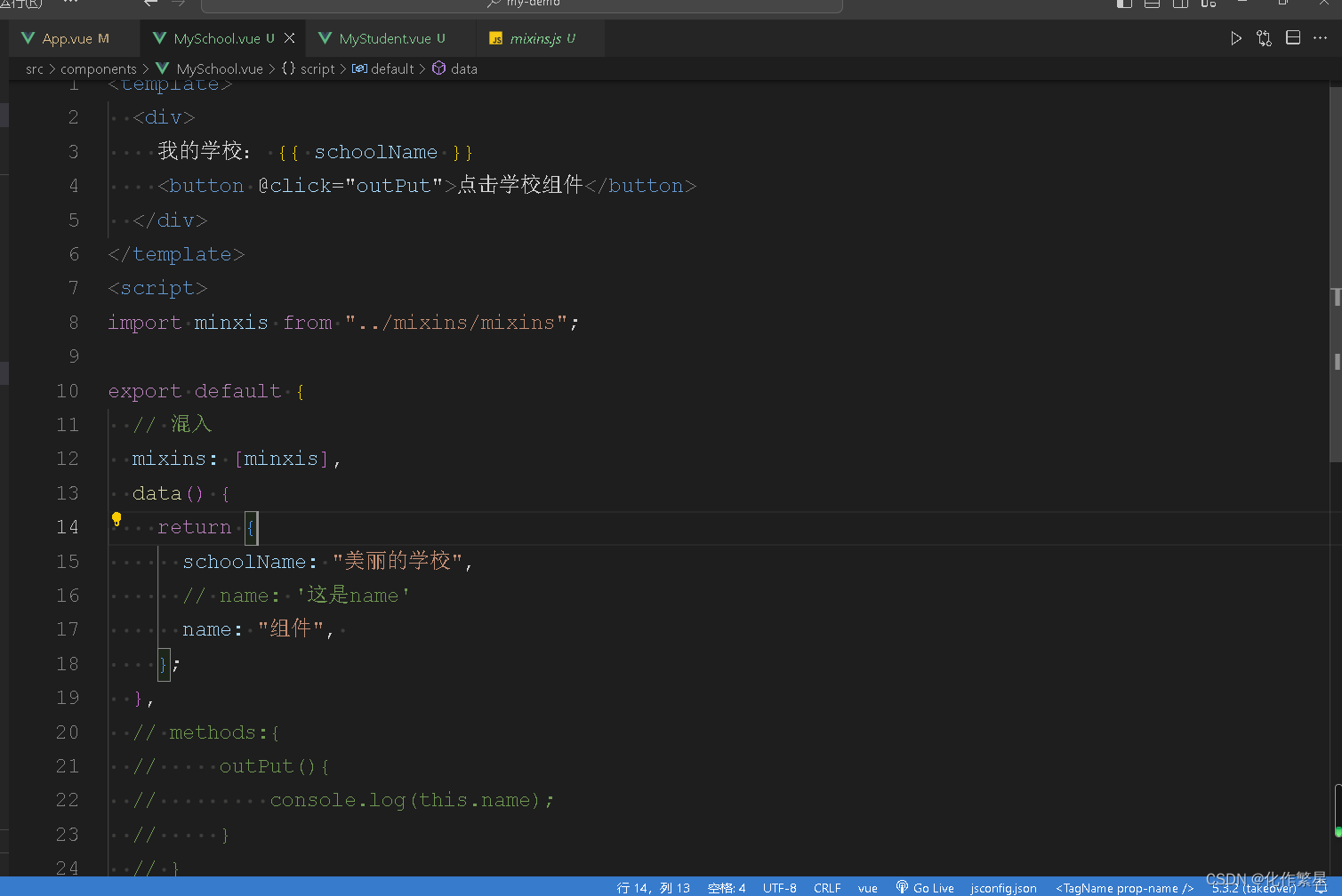Image resolution: width=1342 pixels, height=896 pixels.
Task: Click the "../mixins/mixins" import path
Action: point(456,323)
